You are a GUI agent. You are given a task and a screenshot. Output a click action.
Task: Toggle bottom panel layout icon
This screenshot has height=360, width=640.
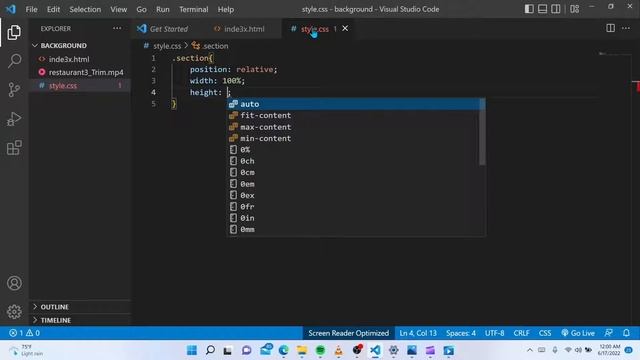[x=542, y=9]
